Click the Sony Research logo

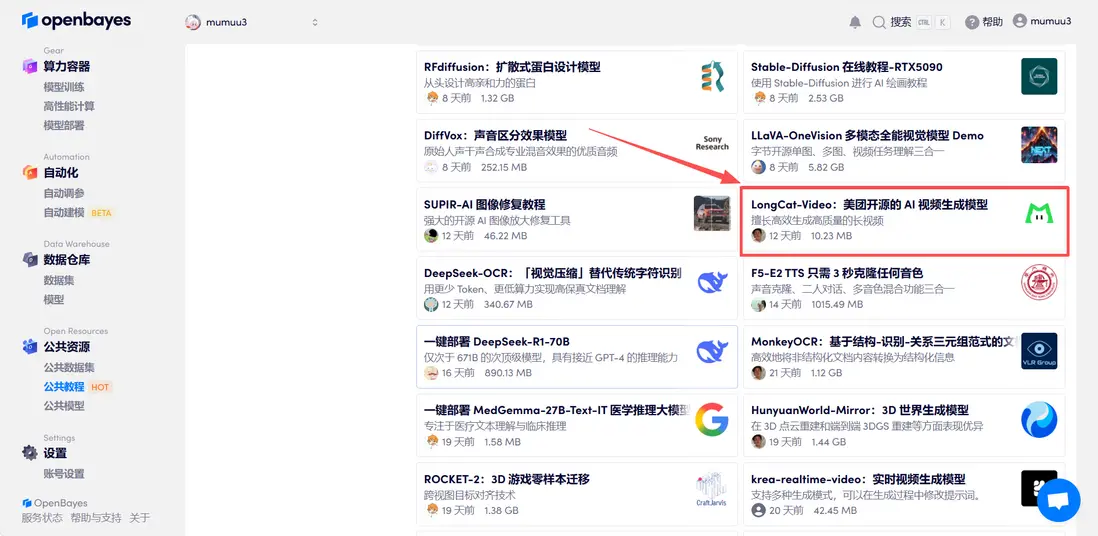click(x=712, y=144)
